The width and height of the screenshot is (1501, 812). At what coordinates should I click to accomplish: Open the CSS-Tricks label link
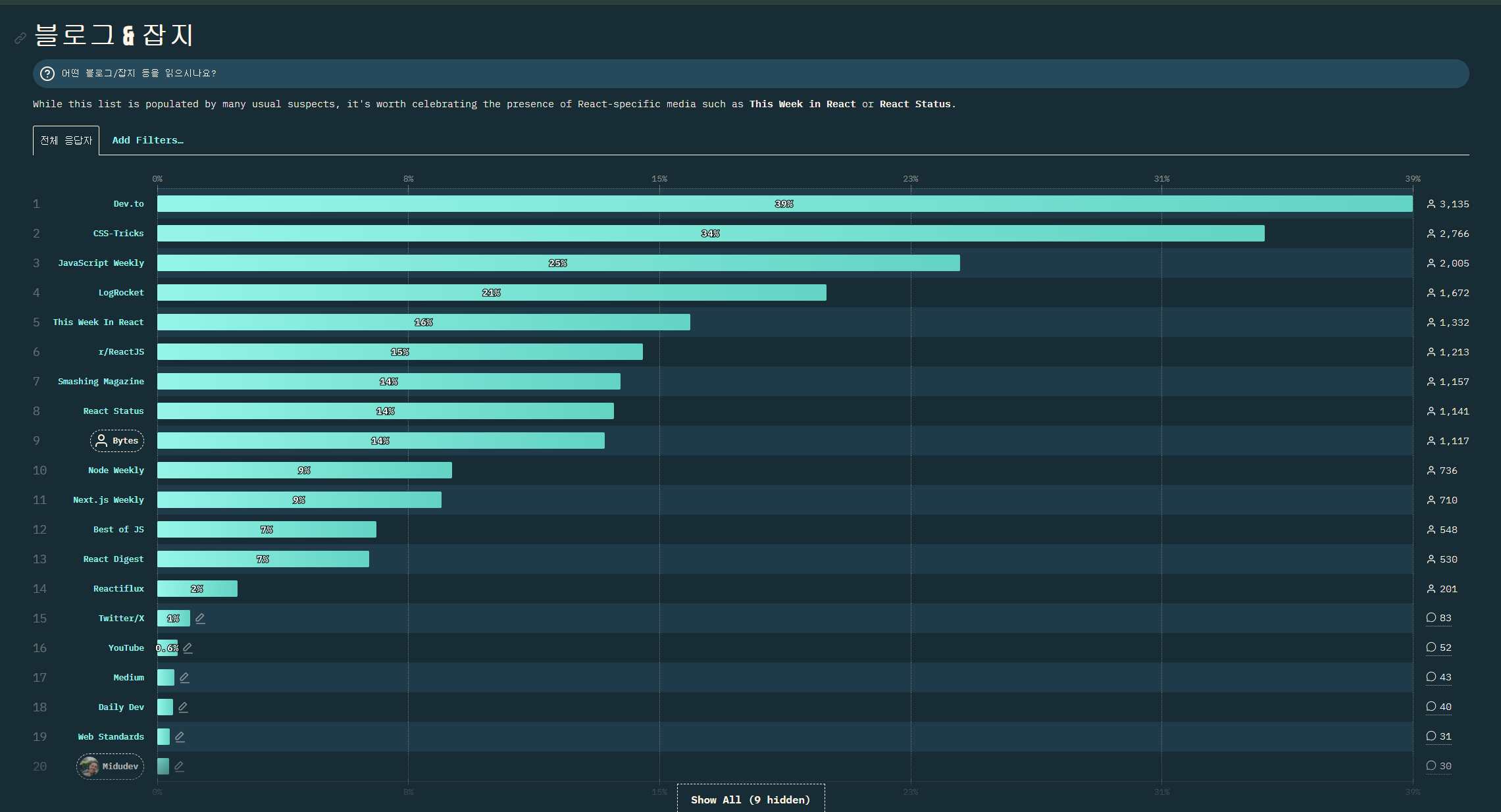(118, 234)
